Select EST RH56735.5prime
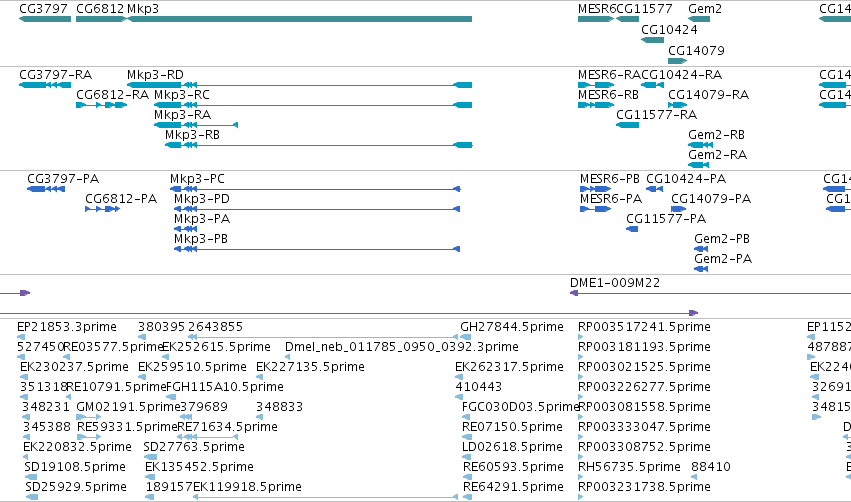 pyautogui.click(x=629, y=467)
